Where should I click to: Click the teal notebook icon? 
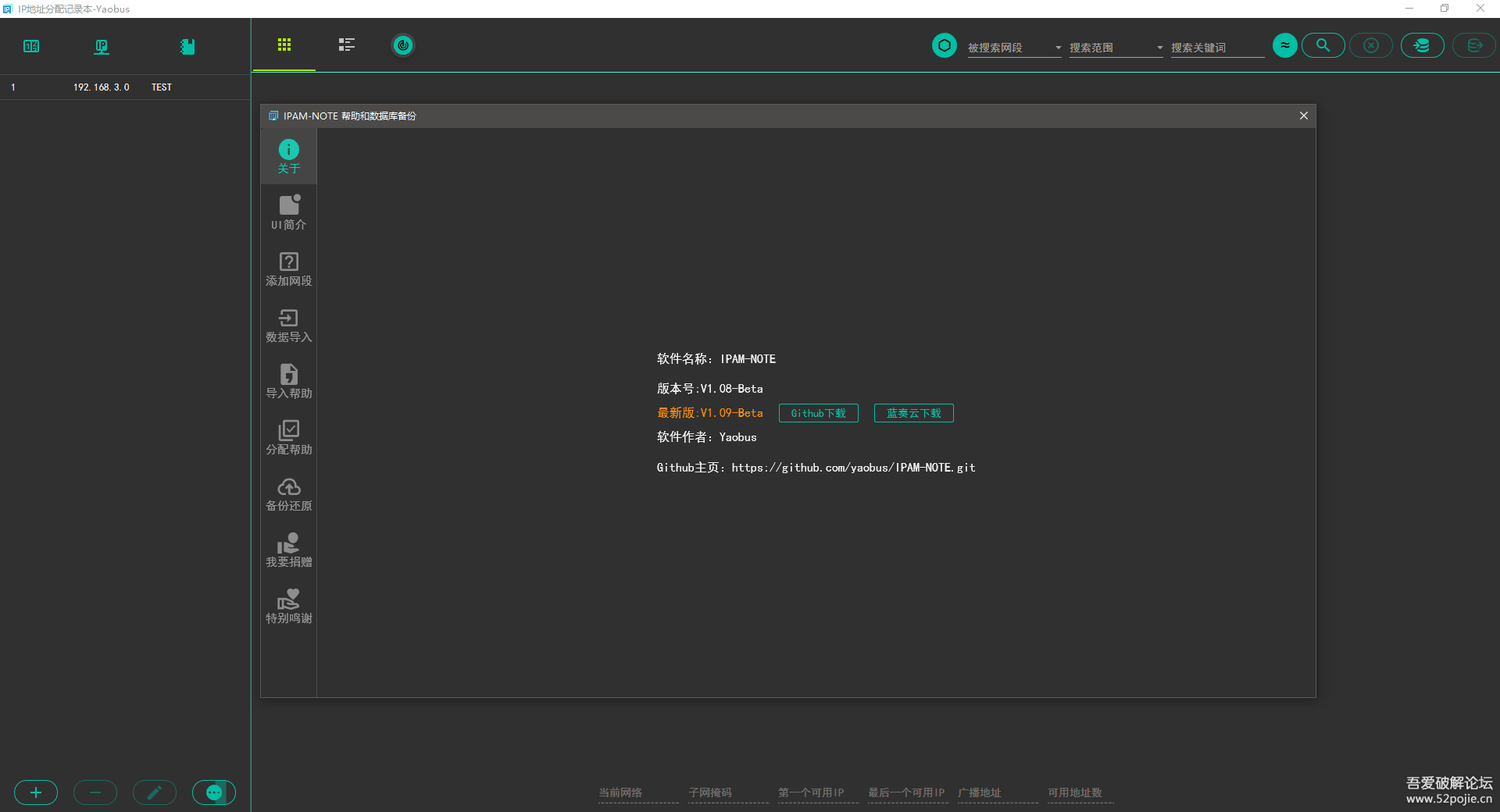(187, 47)
